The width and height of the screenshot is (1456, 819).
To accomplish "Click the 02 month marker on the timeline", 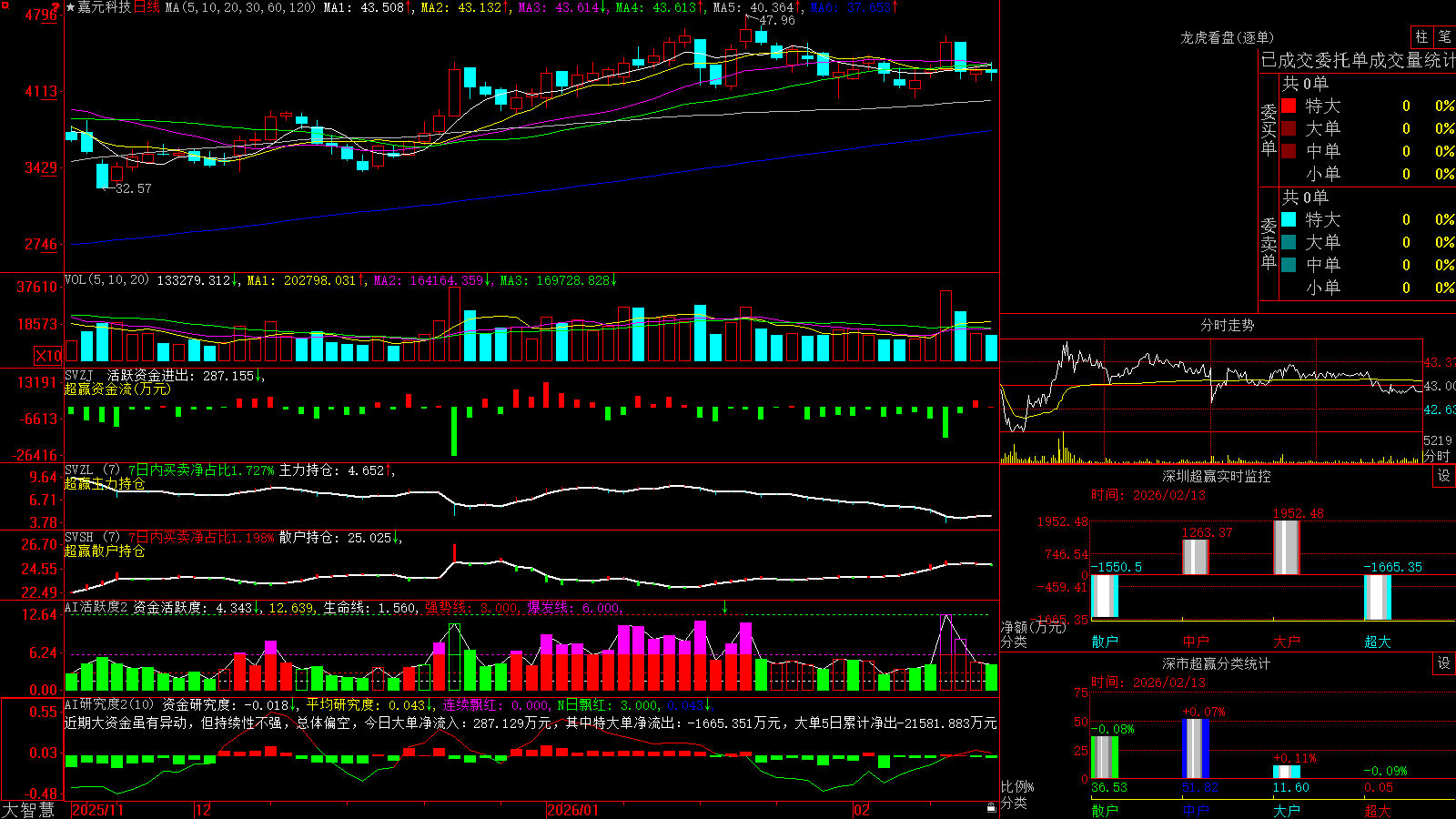I will pyautogui.click(x=862, y=810).
